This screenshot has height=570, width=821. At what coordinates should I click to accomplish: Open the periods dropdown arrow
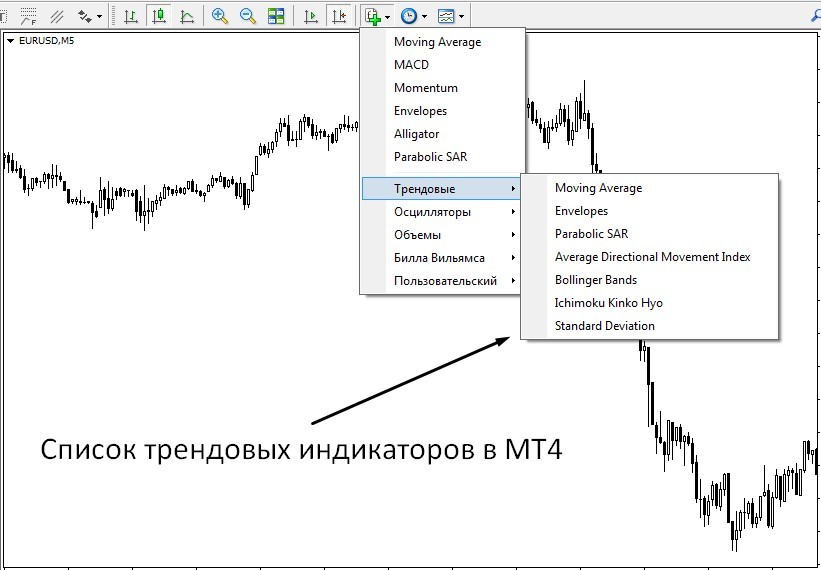point(424,17)
